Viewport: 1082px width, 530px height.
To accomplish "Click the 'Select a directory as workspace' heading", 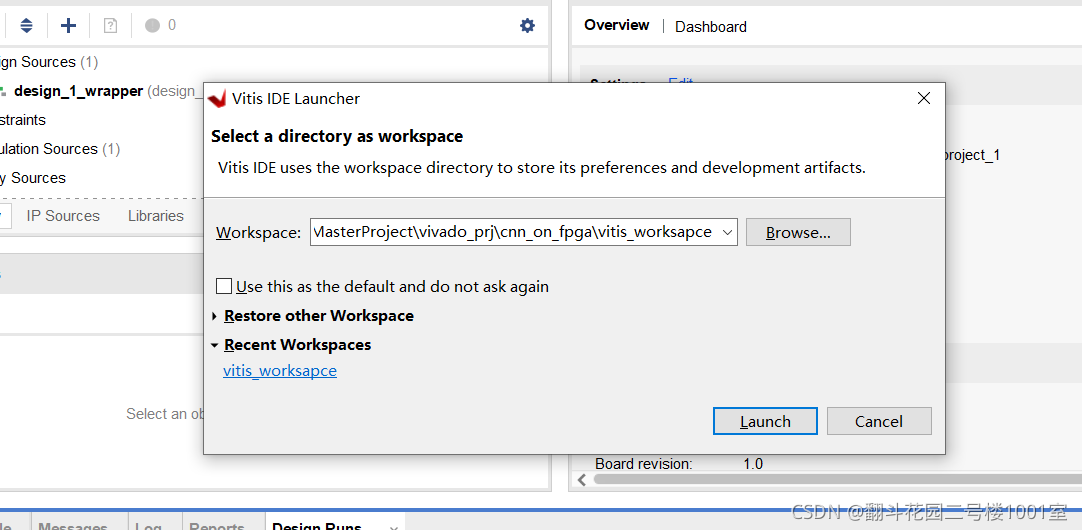I will 337,136.
